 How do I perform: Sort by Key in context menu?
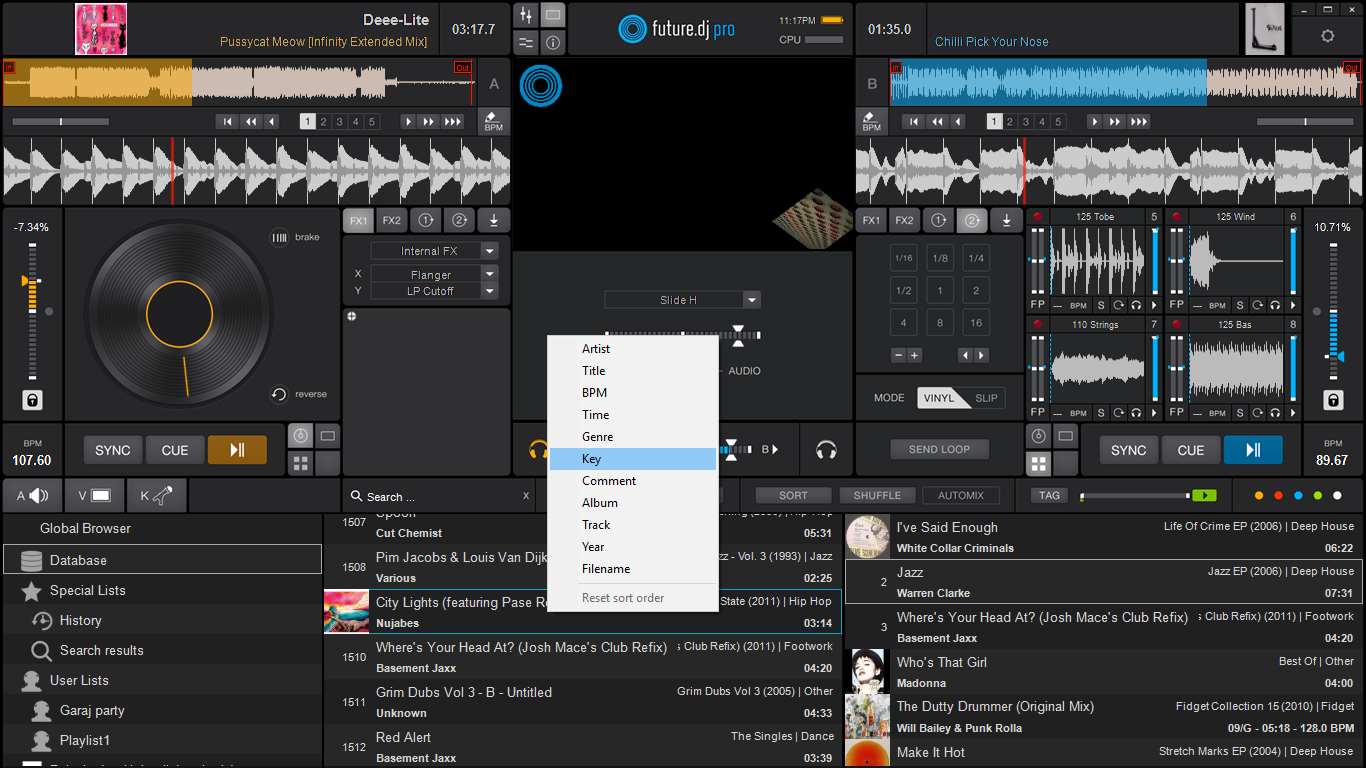(633, 459)
